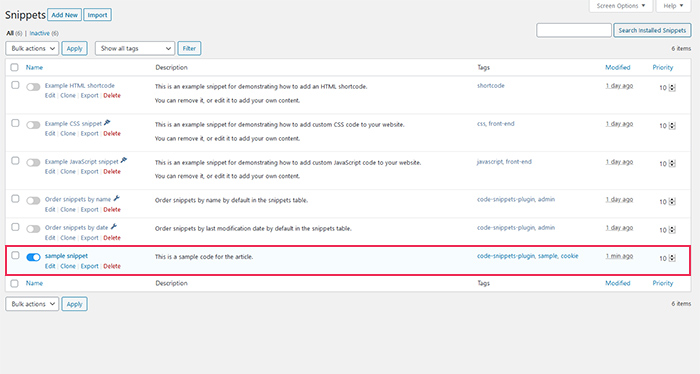The width and height of the screenshot is (700, 374).
Task: Check the Order snippets by date checkbox
Action: (x=15, y=227)
